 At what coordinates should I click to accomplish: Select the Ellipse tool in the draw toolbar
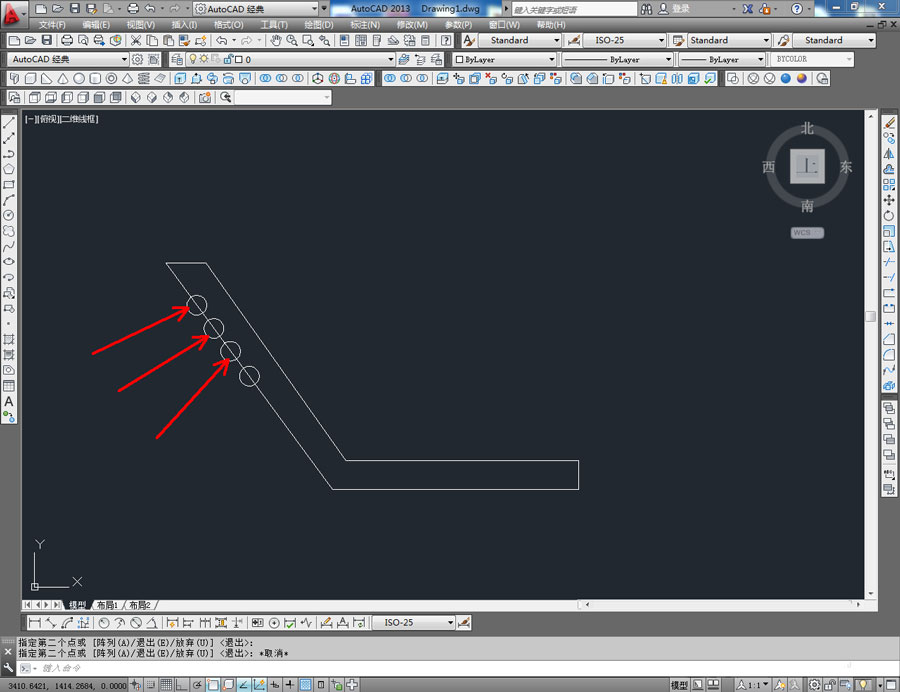[x=9, y=262]
